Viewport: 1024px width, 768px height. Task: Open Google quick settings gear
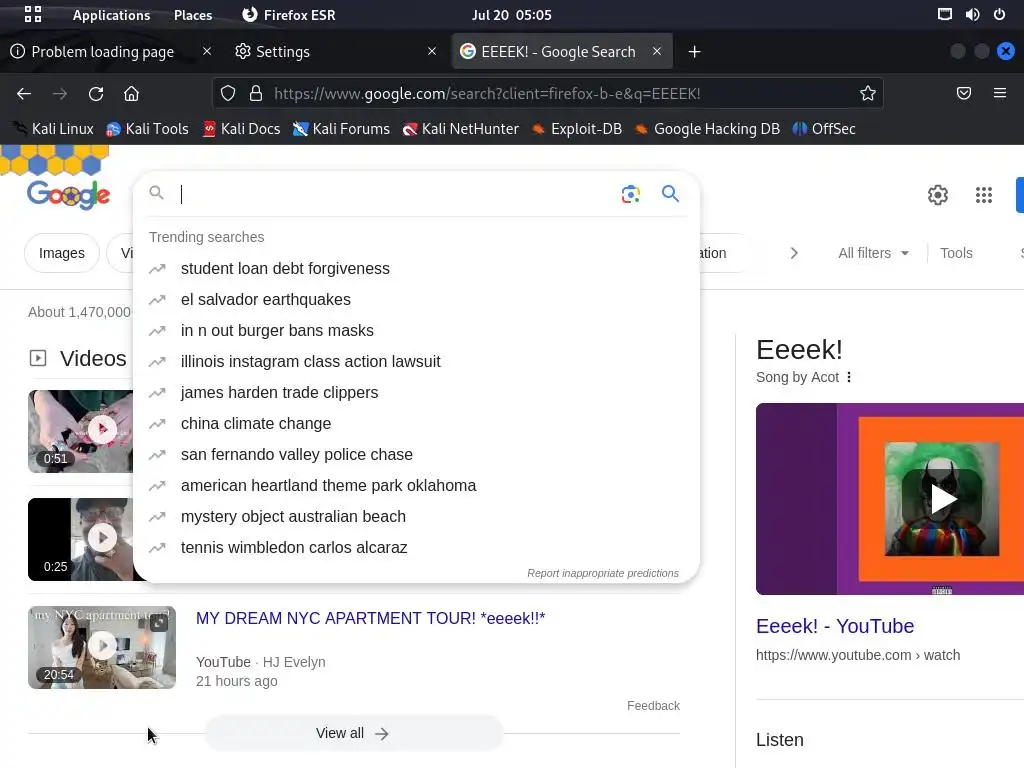(x=938, y=195)
